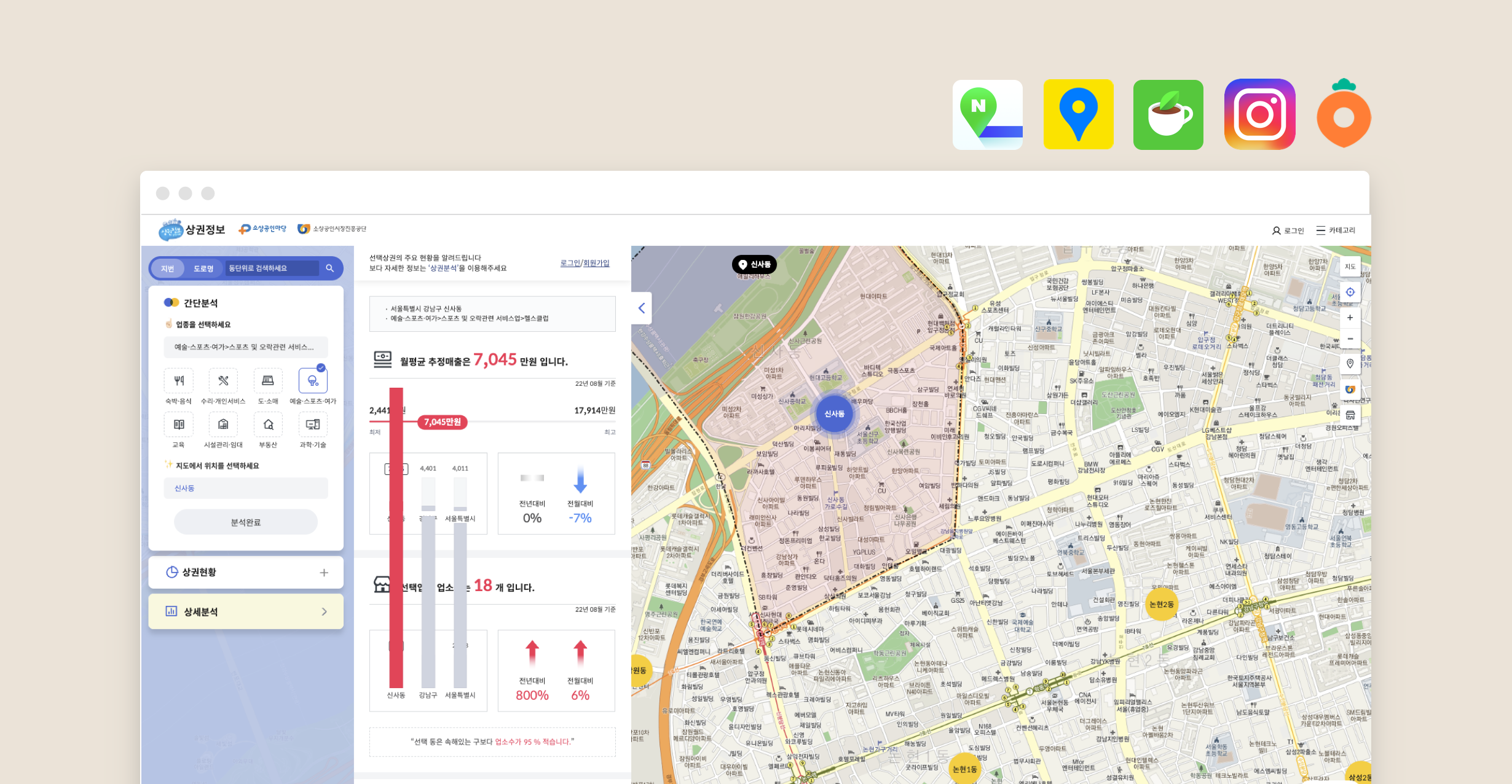
Task: Zoom in the map with plus
Action: coord(1350,318)
